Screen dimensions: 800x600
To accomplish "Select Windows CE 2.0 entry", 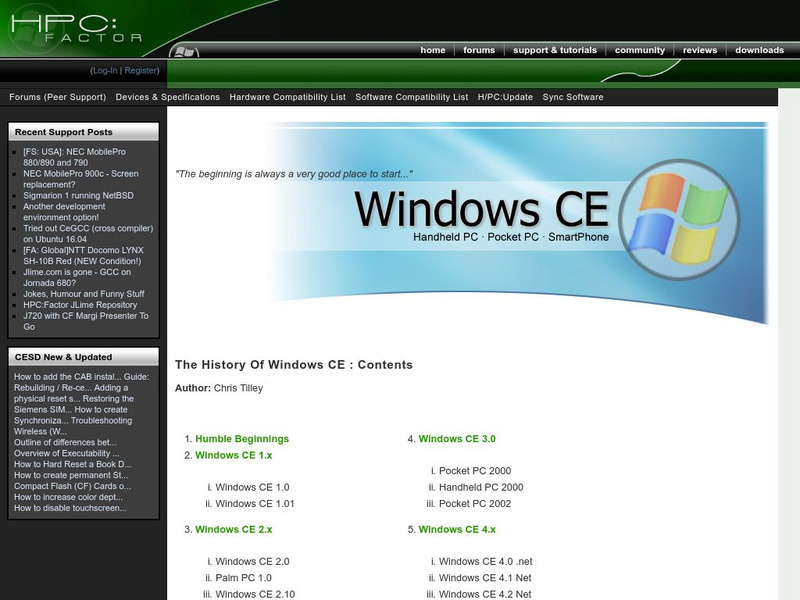I will [x=252, y=562].
